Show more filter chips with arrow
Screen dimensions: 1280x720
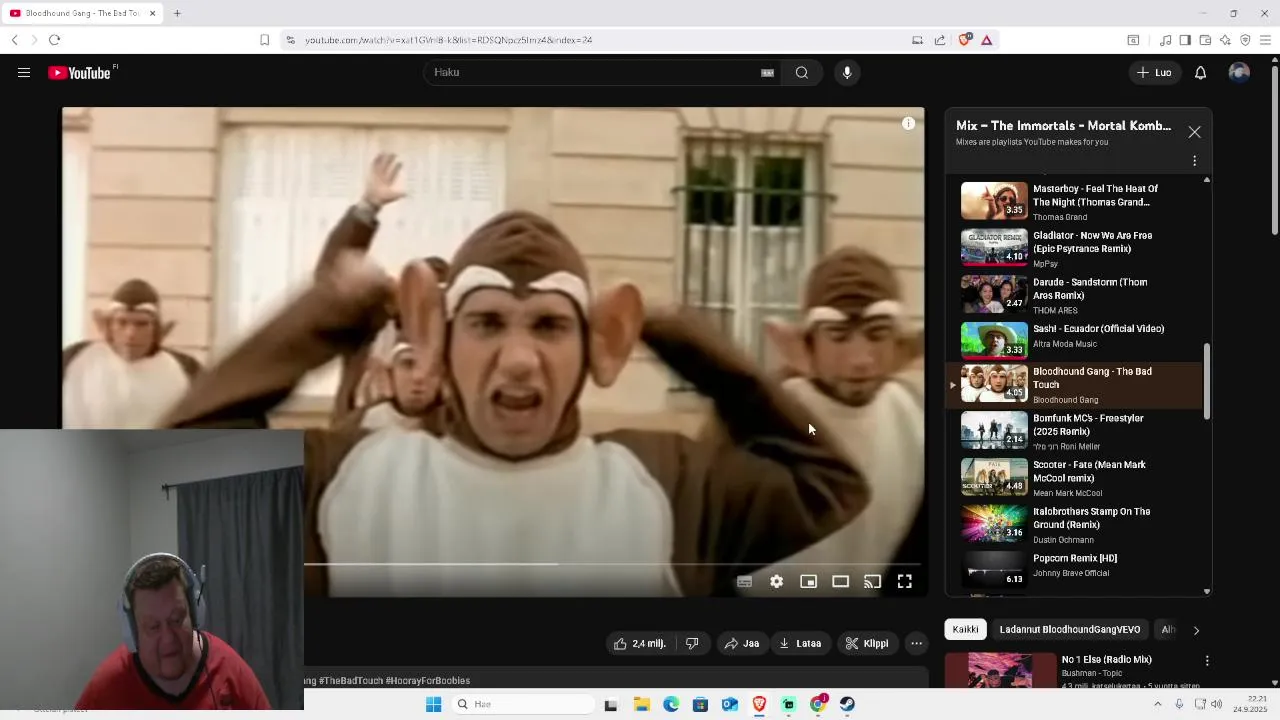coord(1196,630)
